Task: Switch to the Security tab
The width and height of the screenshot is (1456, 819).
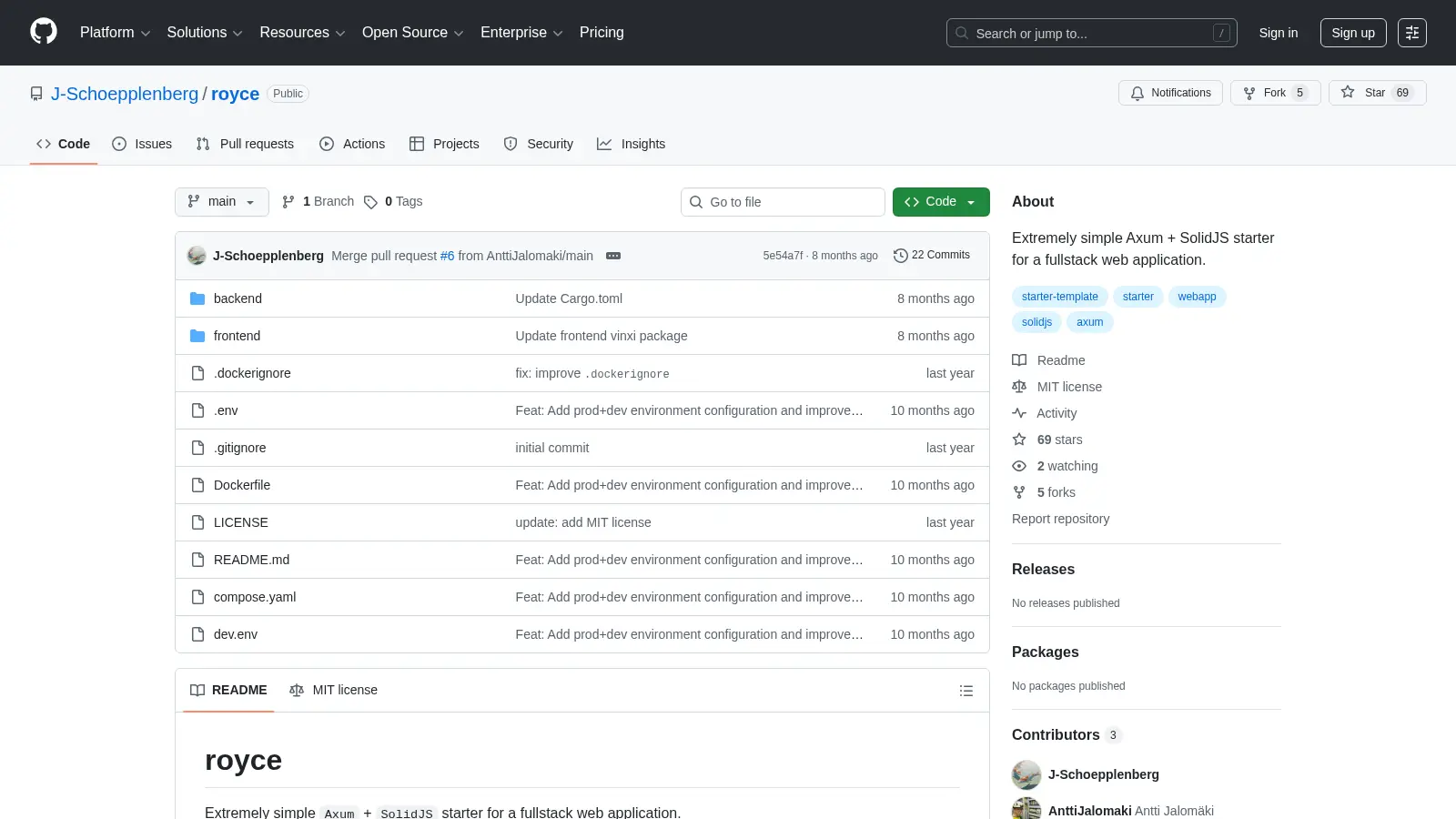Action: pos(539,144)
